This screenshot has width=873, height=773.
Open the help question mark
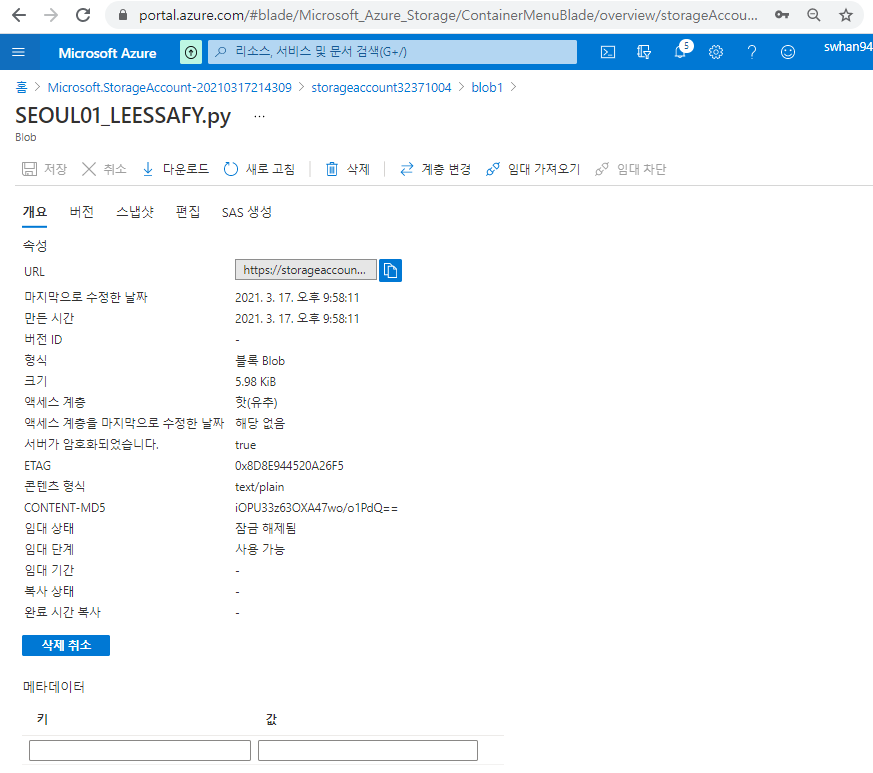click(752, 52)
